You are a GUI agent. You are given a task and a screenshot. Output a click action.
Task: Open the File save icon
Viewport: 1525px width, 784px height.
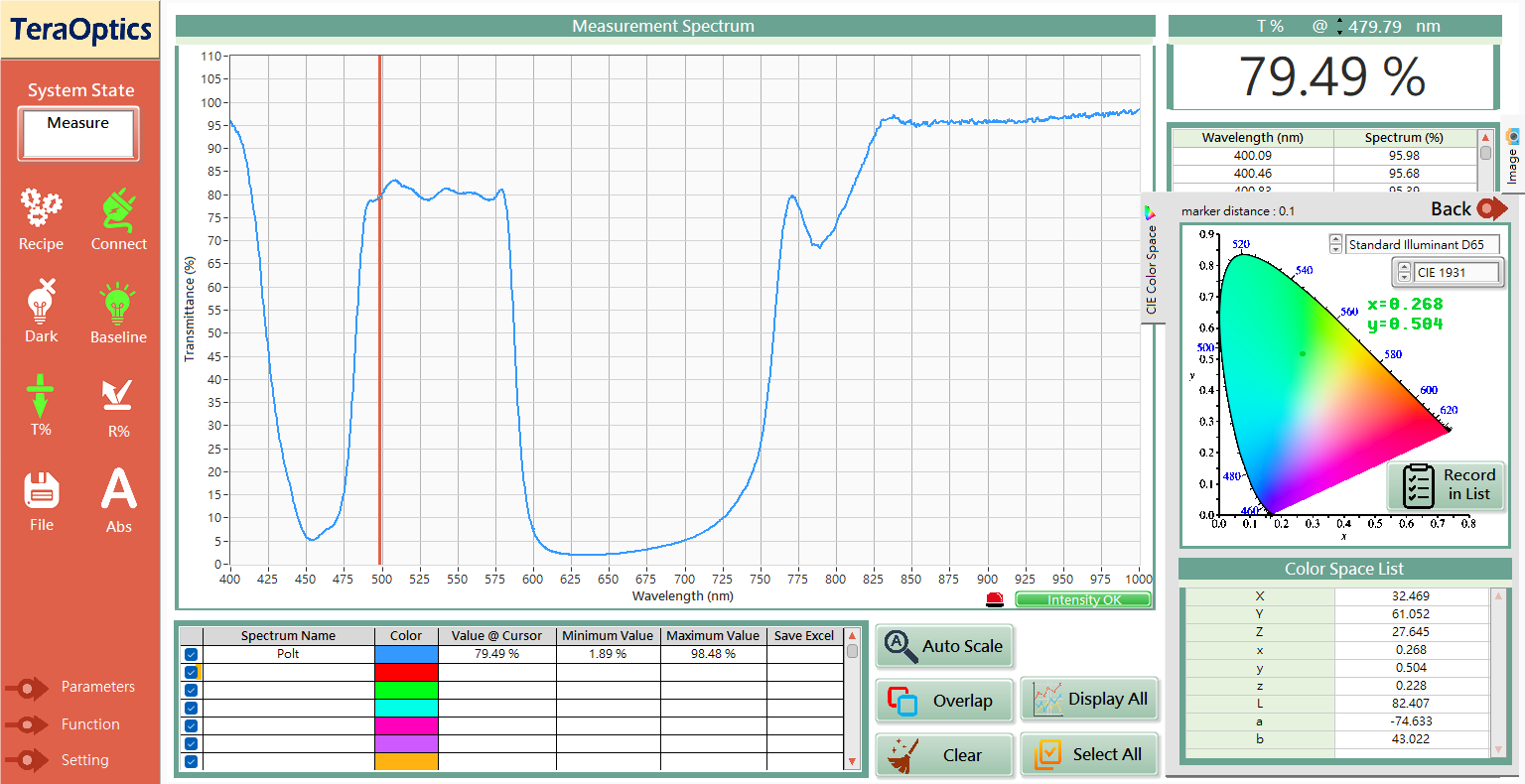coord(41,490)
